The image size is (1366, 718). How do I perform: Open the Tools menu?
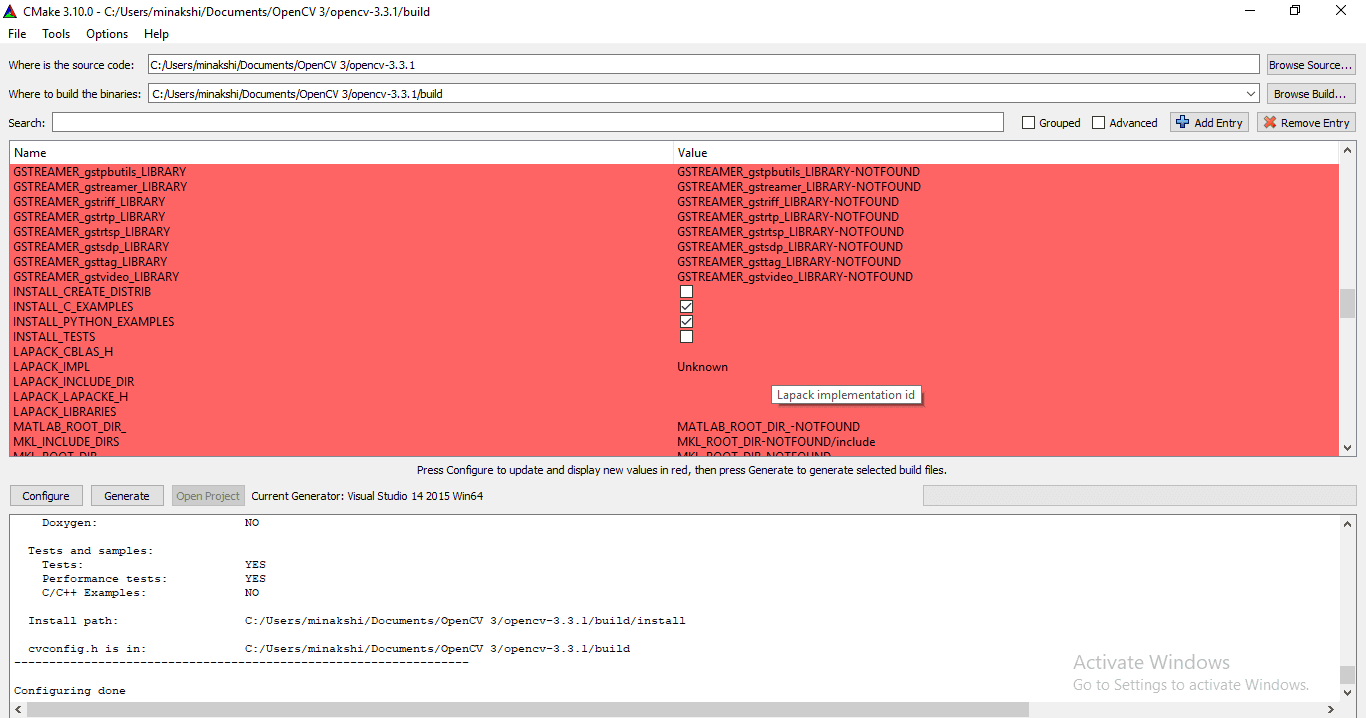[x=56, y=34]
